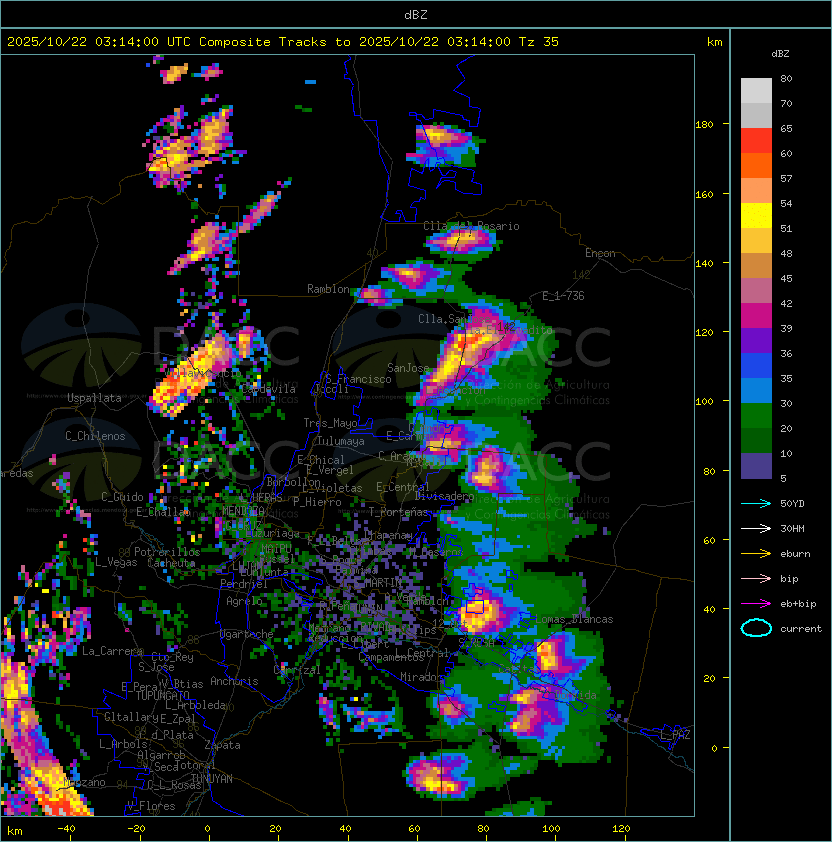Click the '180' km vertical axis tick label
This screenshot has width=832, height=842.
click(x=704, y=125)
